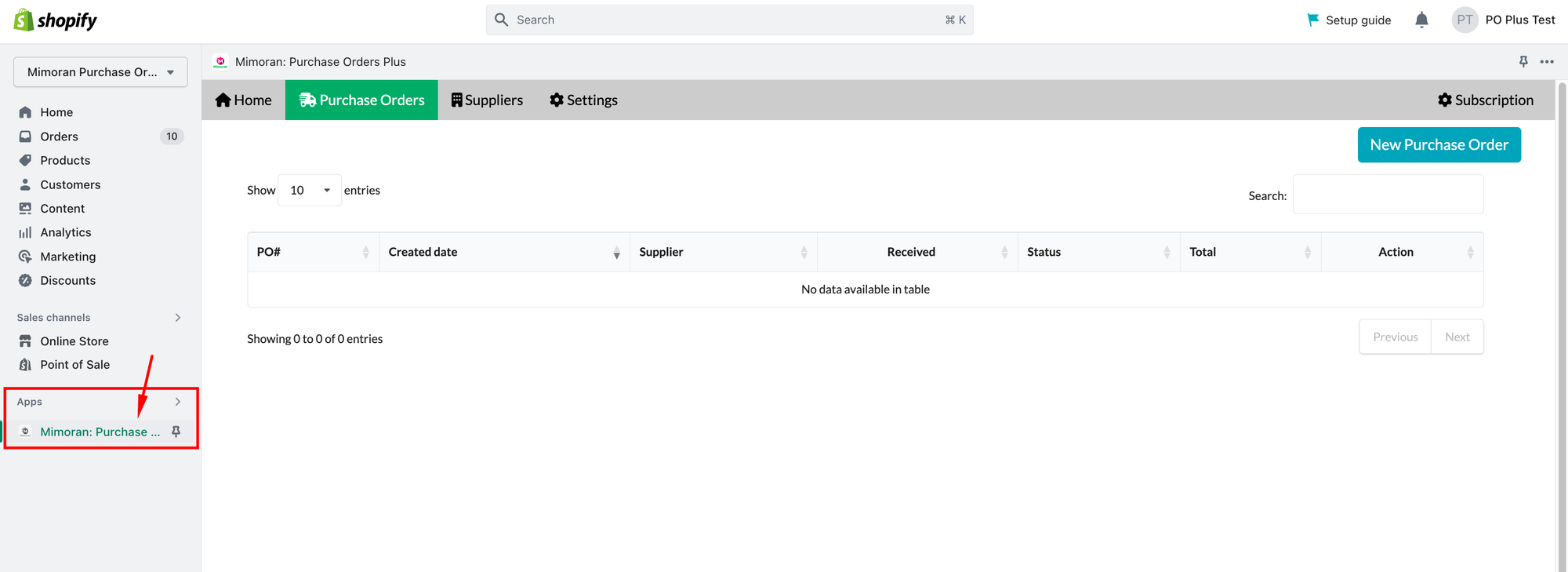
Task: Sort table by Total column
Action: pos(1250,252)
